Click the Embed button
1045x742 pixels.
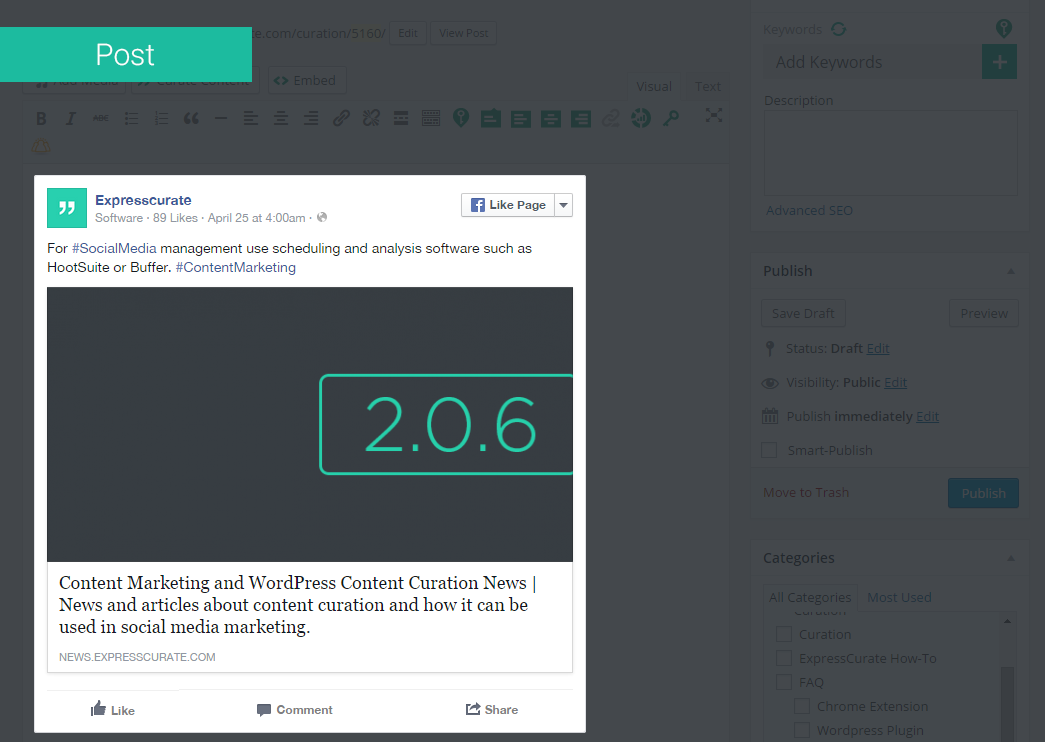click(307, 80)
